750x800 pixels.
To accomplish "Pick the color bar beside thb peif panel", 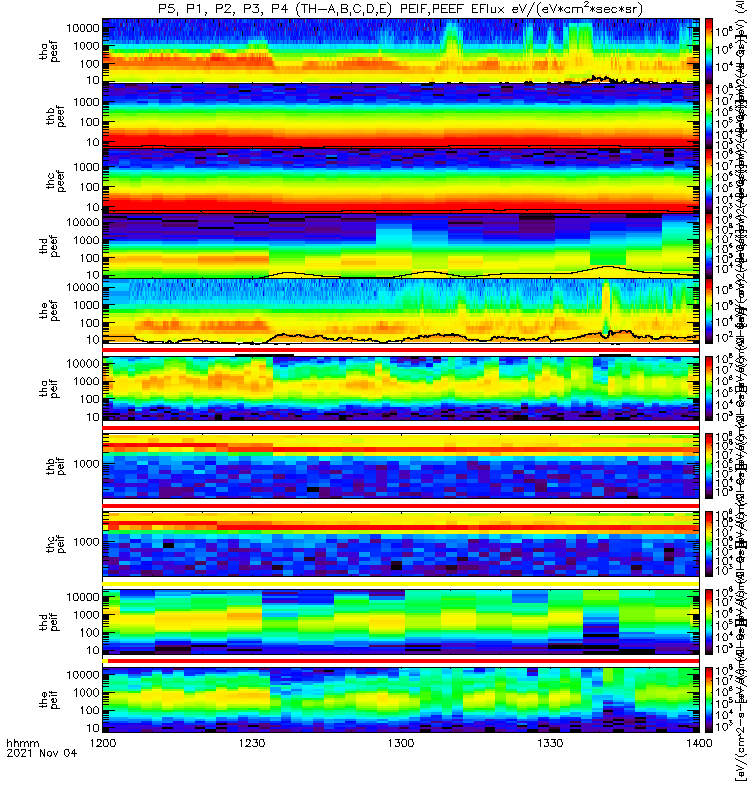I will click(709, 466).
